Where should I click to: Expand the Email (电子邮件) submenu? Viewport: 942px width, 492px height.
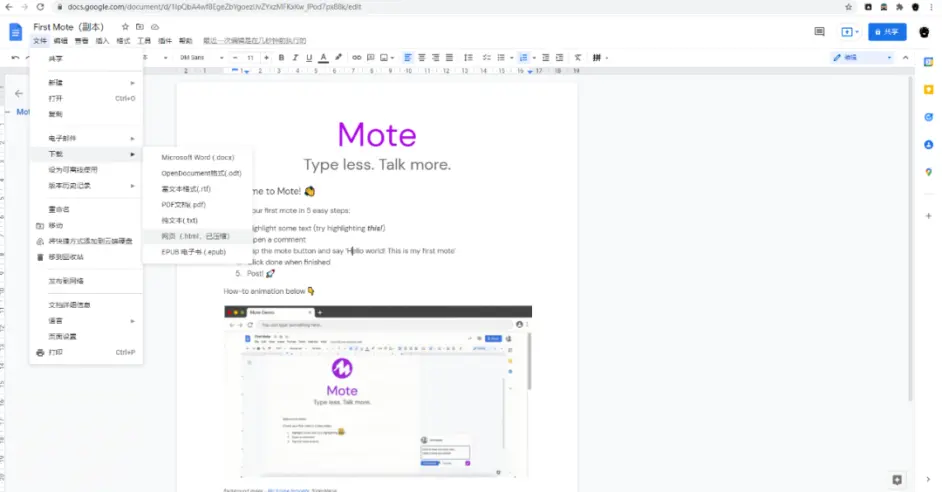tap(86, 138)
